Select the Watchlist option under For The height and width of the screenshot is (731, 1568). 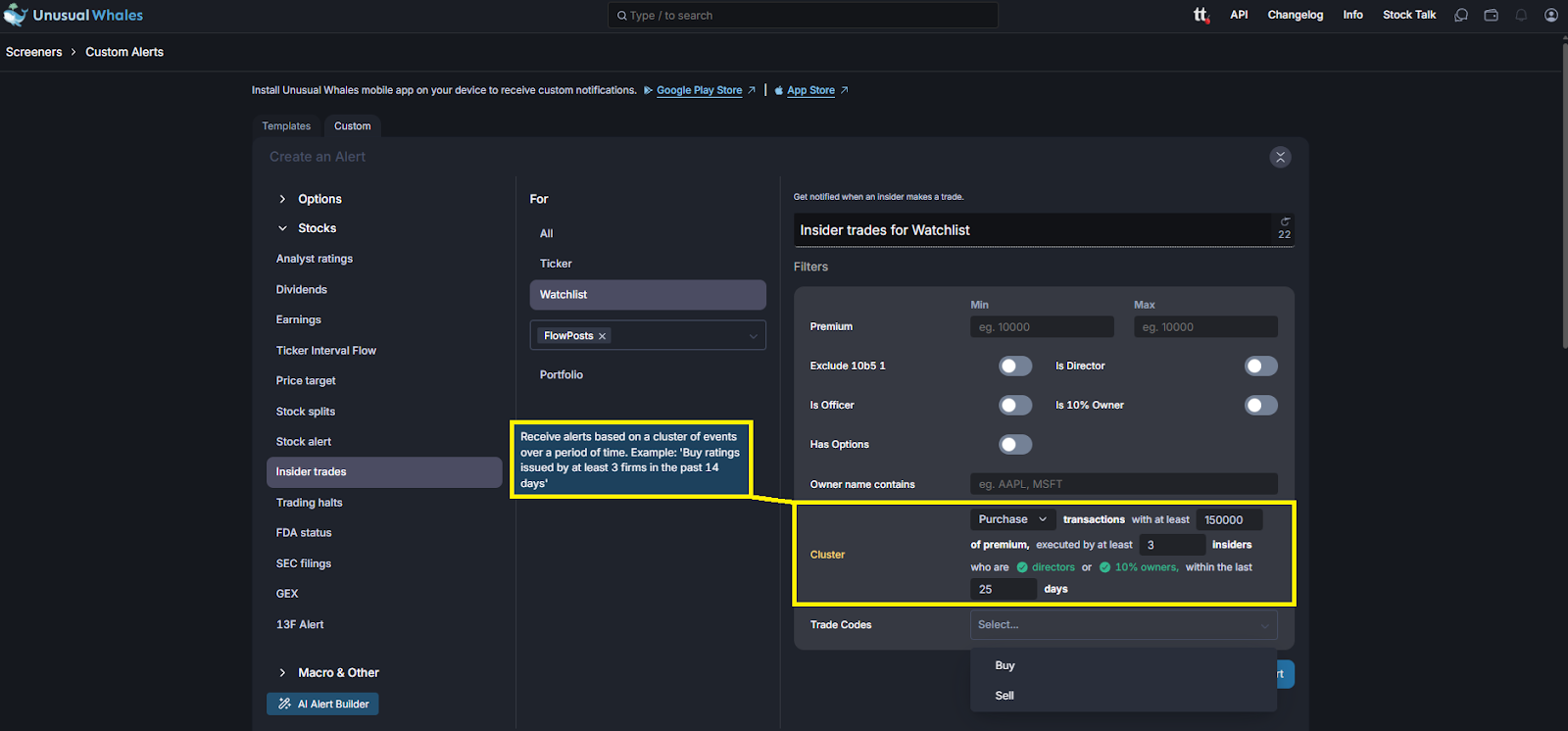(x=648, y=295)
